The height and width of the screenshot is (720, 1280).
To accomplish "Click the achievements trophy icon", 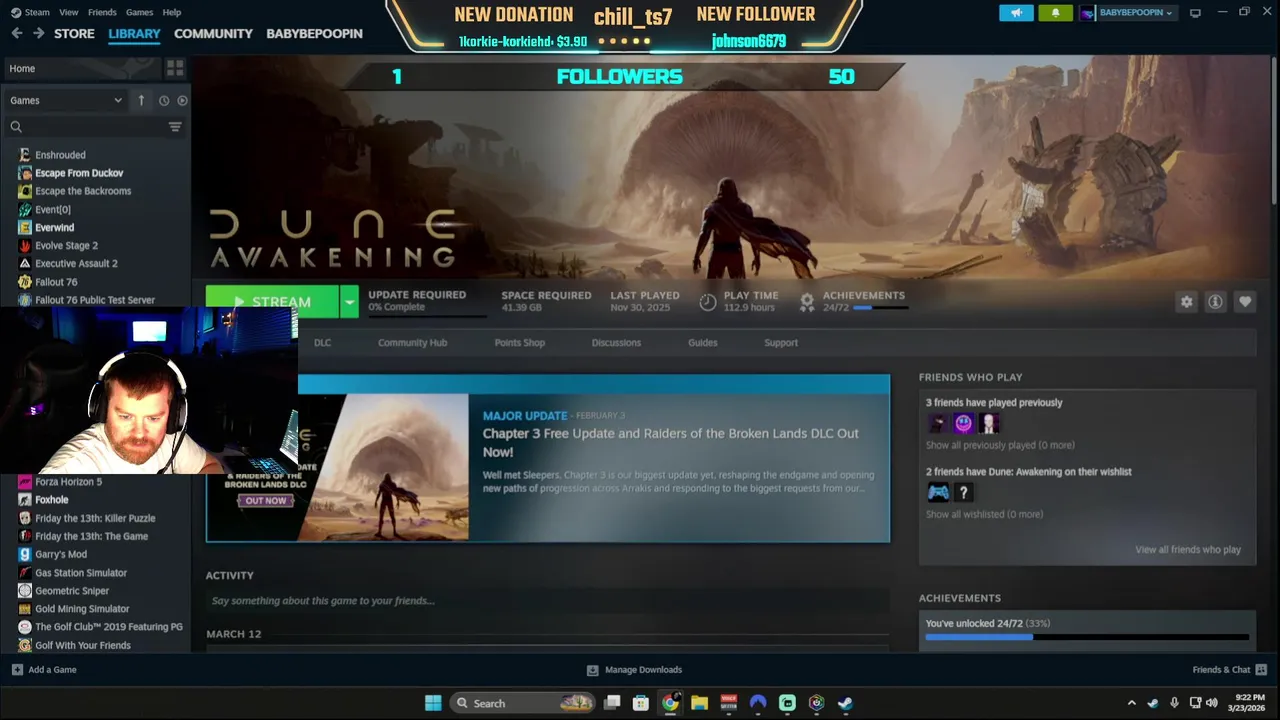I will [x=807, y=302].
